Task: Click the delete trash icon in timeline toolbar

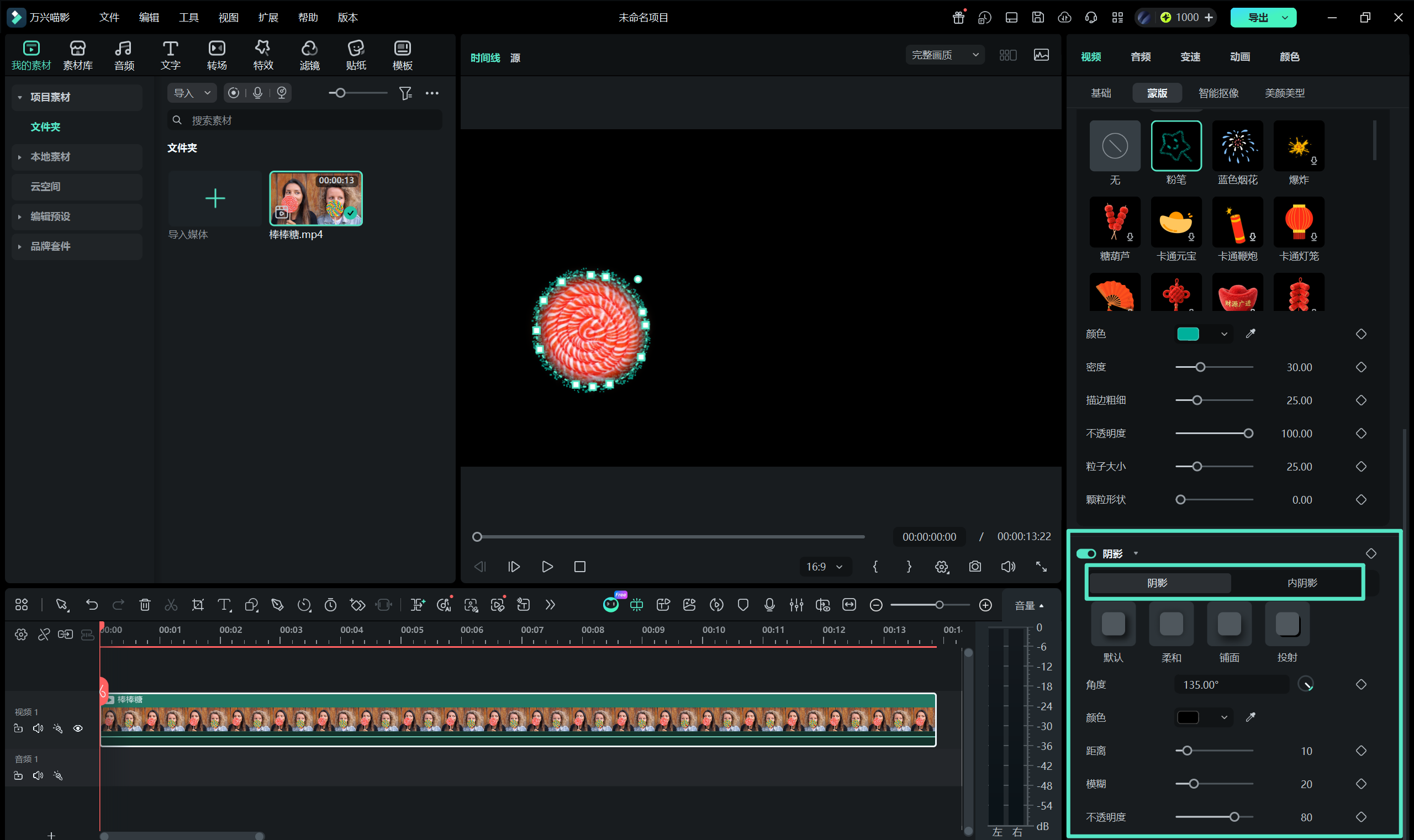Action: pyautogui.click(x=145, y=605)
